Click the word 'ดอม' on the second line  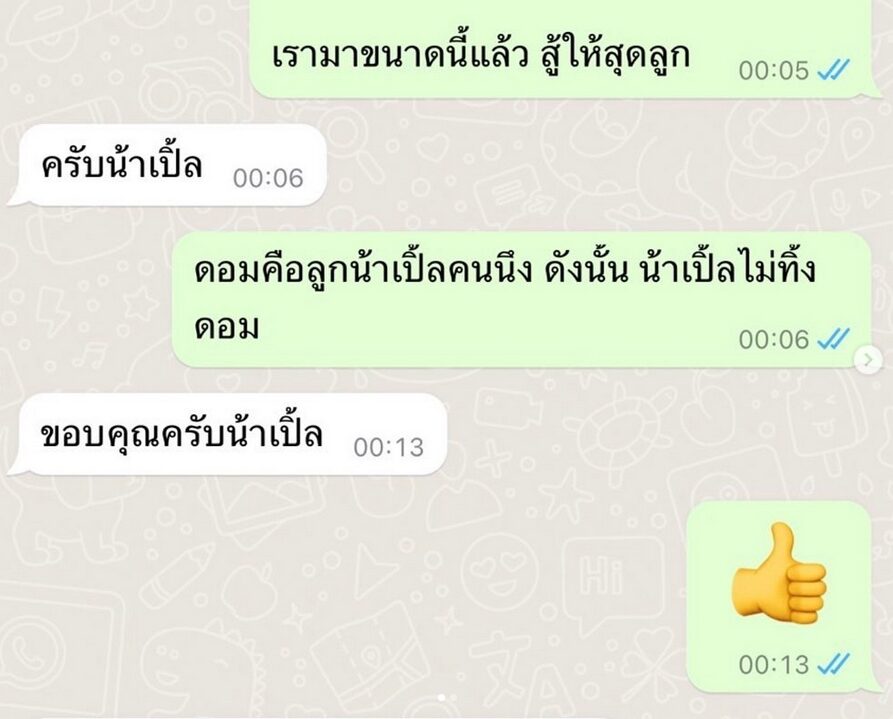[227, 327]
